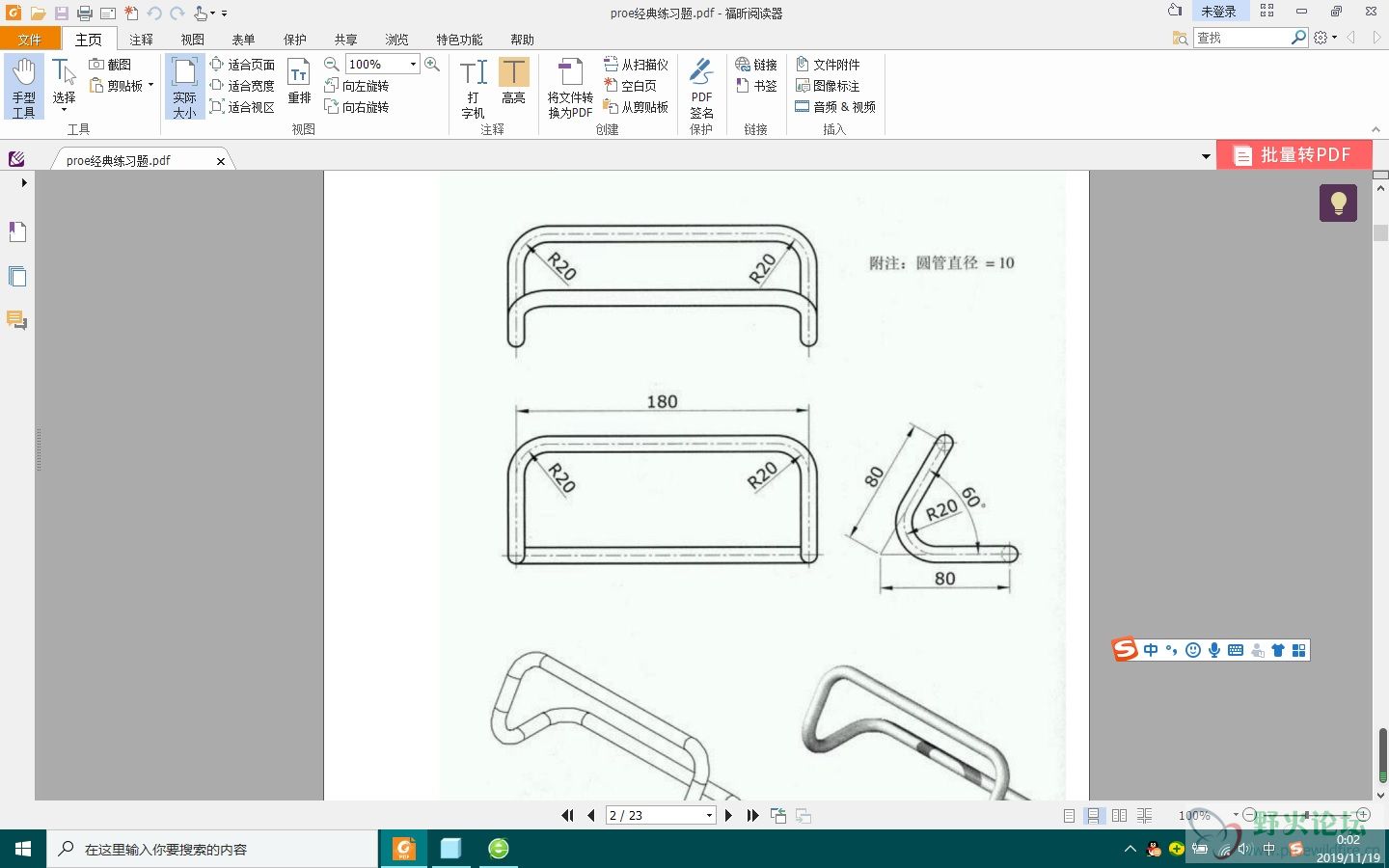Open the 100% zoom combo box in ribbon

click(x=382, y=65)
